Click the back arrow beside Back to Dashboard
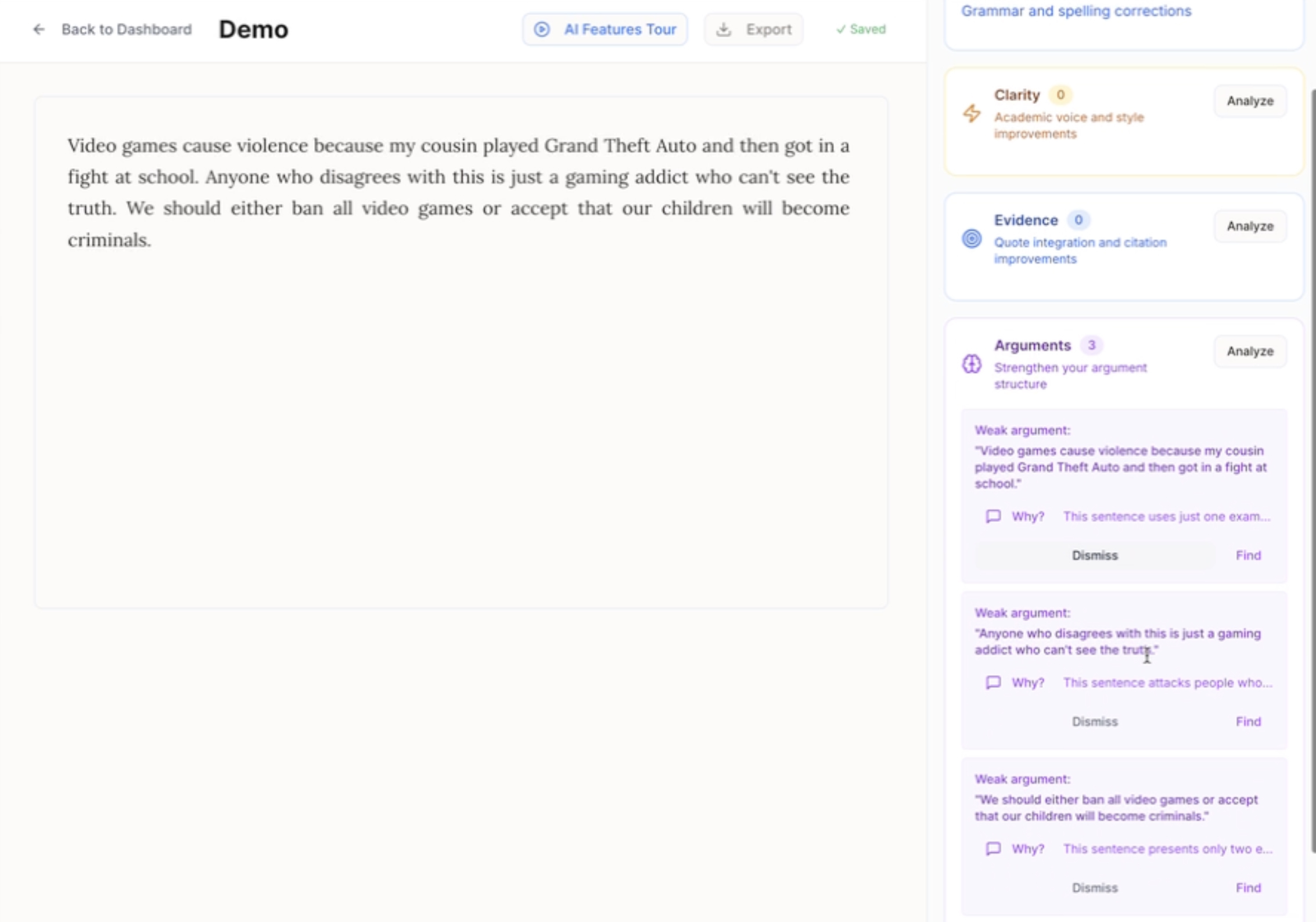1316x922 pixels. pyautogui.click(x=38, y=30)
